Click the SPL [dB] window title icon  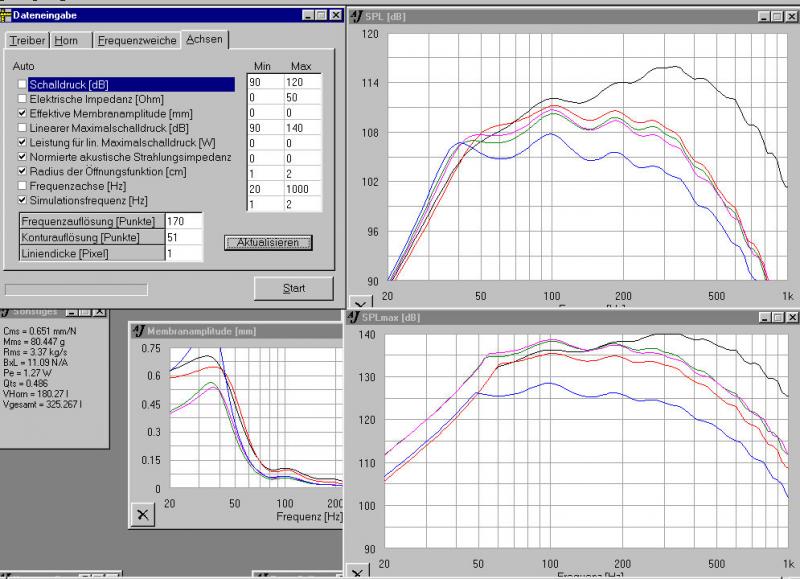(x=358, y=16)
